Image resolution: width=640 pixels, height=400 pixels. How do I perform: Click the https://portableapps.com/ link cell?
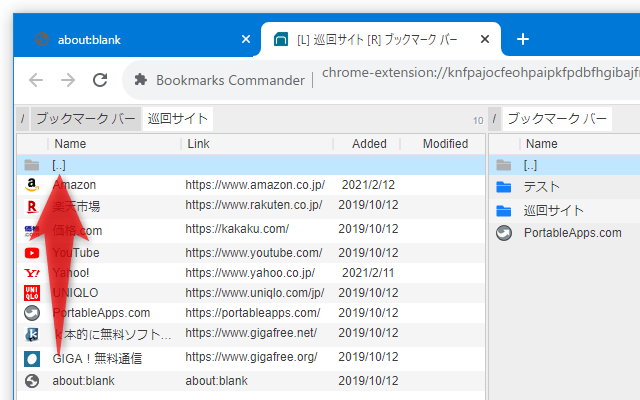253,313
